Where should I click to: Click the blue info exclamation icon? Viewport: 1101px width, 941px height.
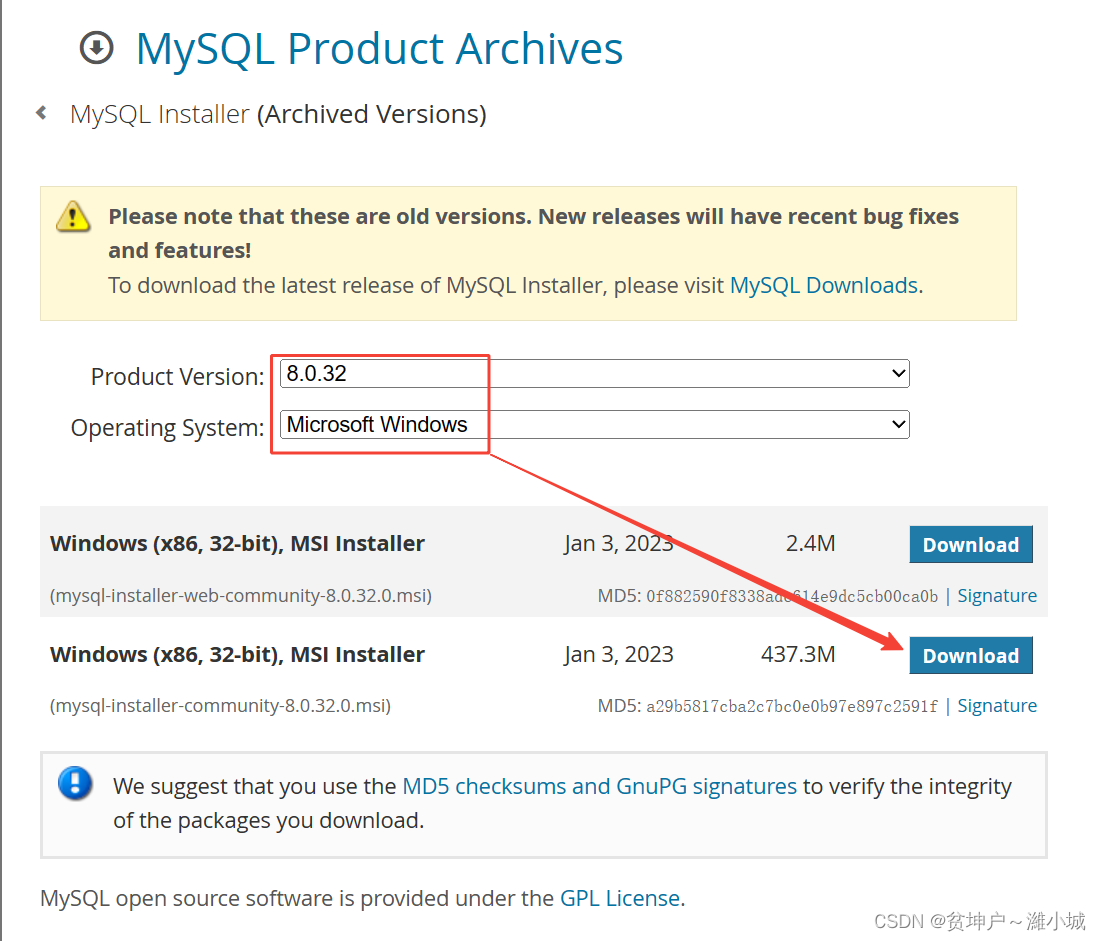coord(75,783)
